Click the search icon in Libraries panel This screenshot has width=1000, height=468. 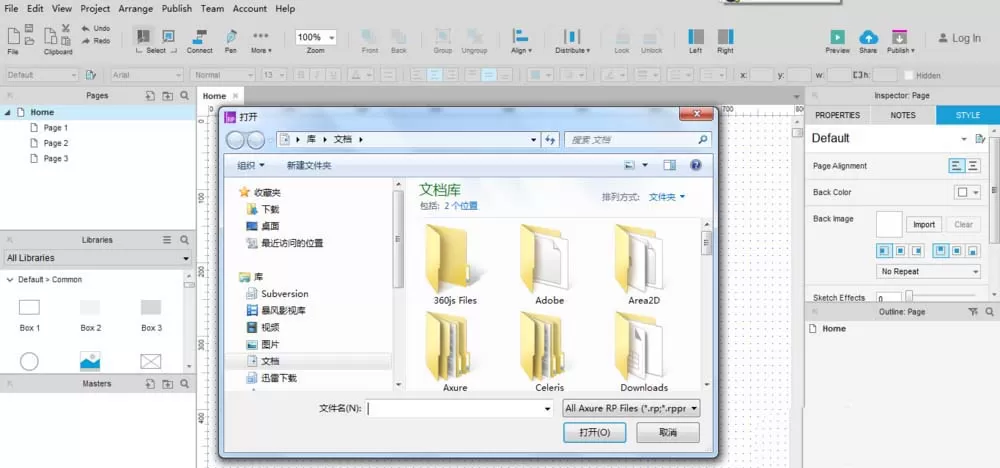pos(184,240)
